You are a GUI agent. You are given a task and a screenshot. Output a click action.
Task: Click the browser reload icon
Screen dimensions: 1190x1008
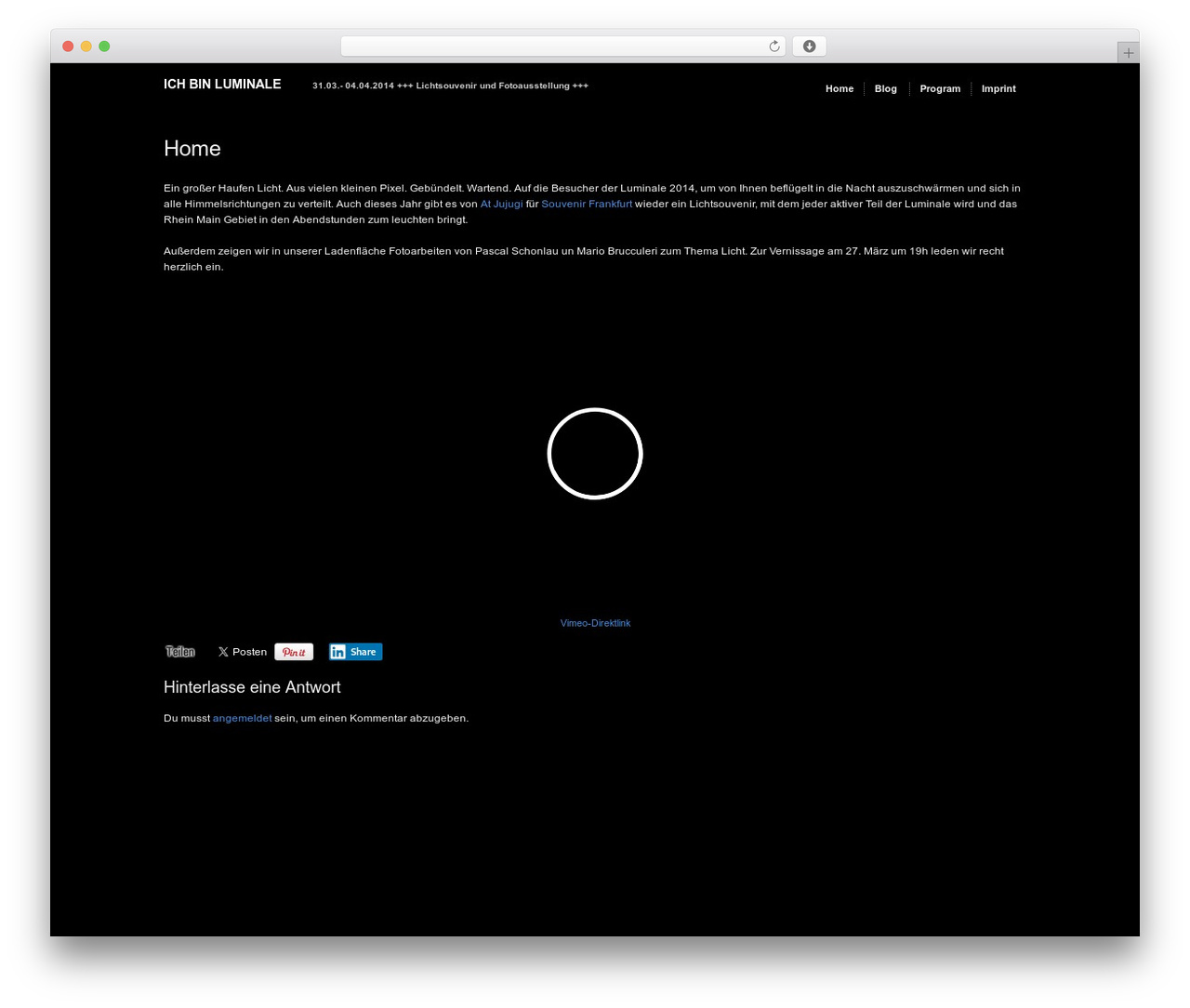click(773, 46)
